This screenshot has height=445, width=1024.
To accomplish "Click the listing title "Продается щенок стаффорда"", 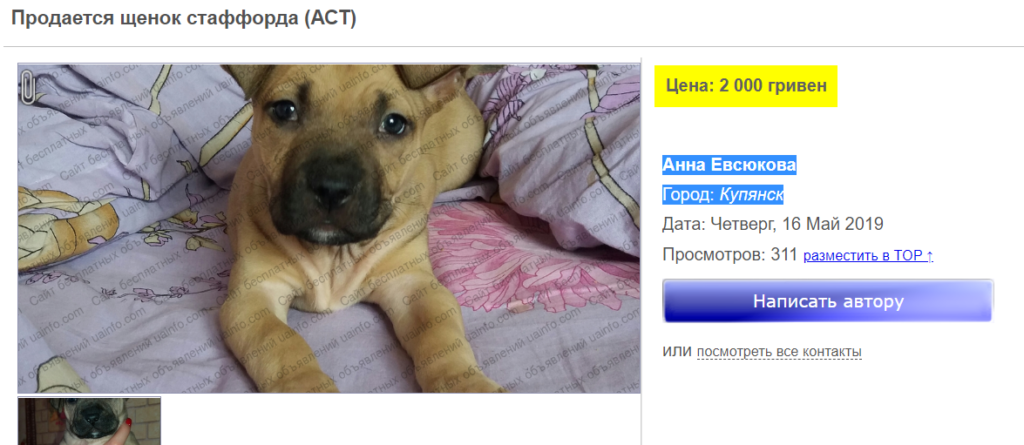I will [x=155, y=18].
